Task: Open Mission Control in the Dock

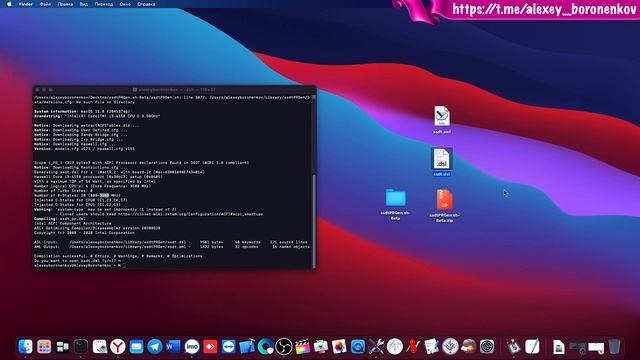Action: [x=62, y=347]
